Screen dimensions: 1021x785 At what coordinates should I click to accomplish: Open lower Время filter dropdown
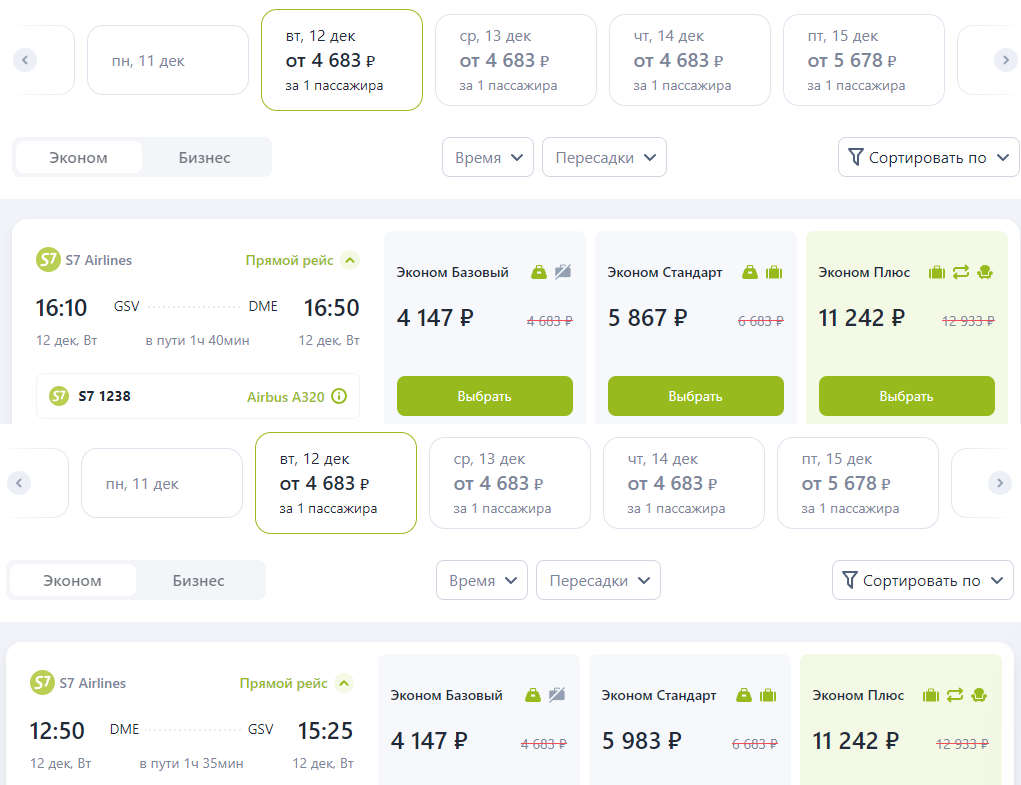coord(482,580)
